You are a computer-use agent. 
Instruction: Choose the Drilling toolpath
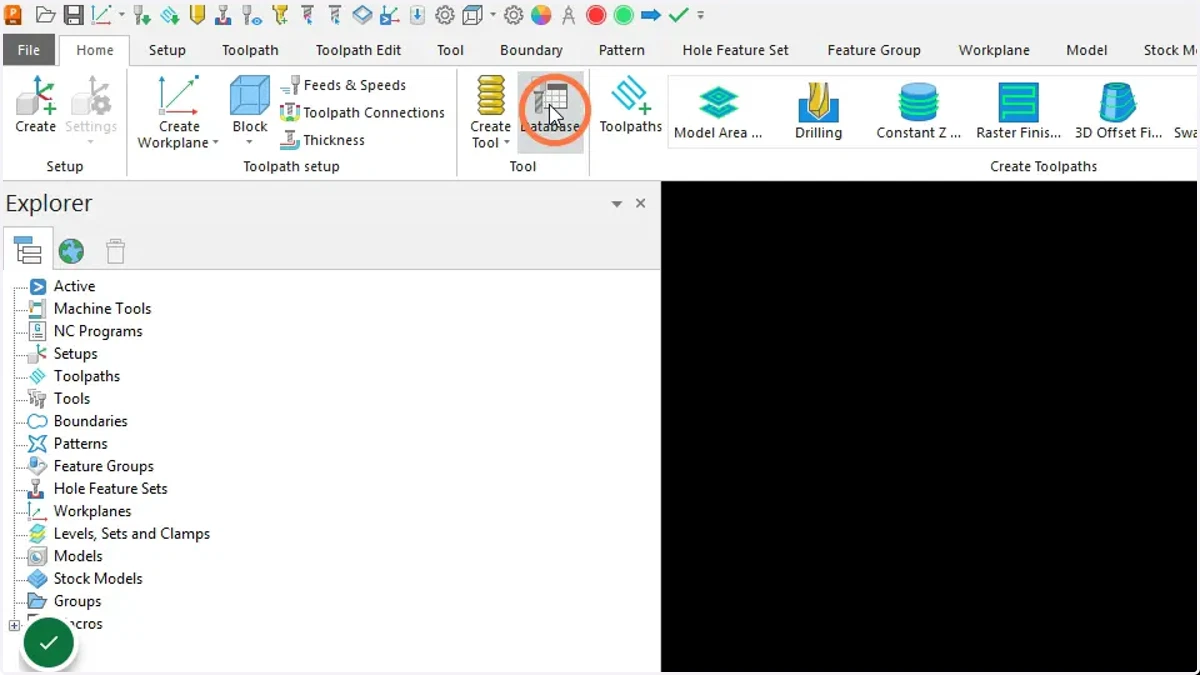(818, 111)
